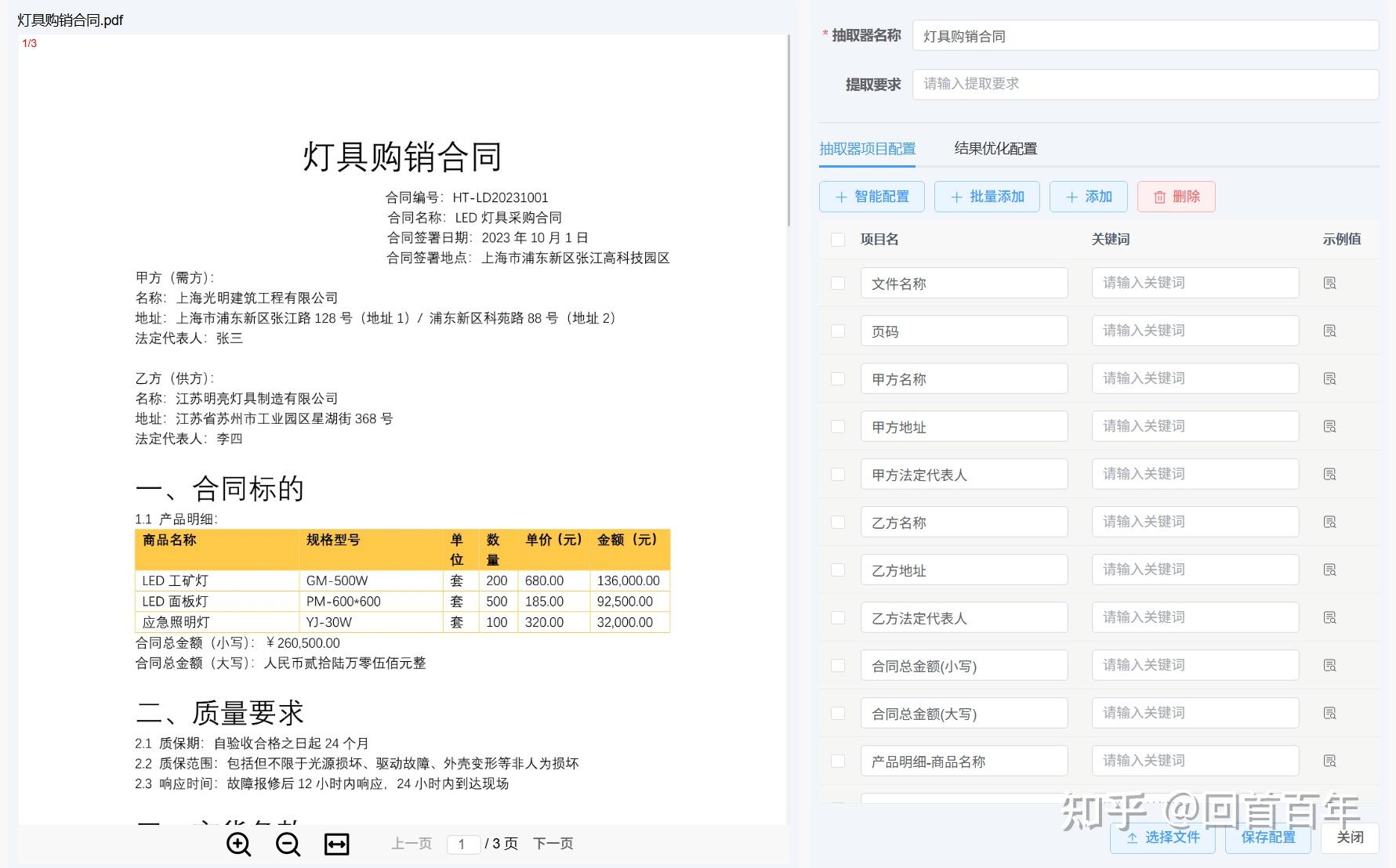View example value icon for 甲方地址 row
This screenshot has height=868, width=1396.
[x=1329, y=426]
